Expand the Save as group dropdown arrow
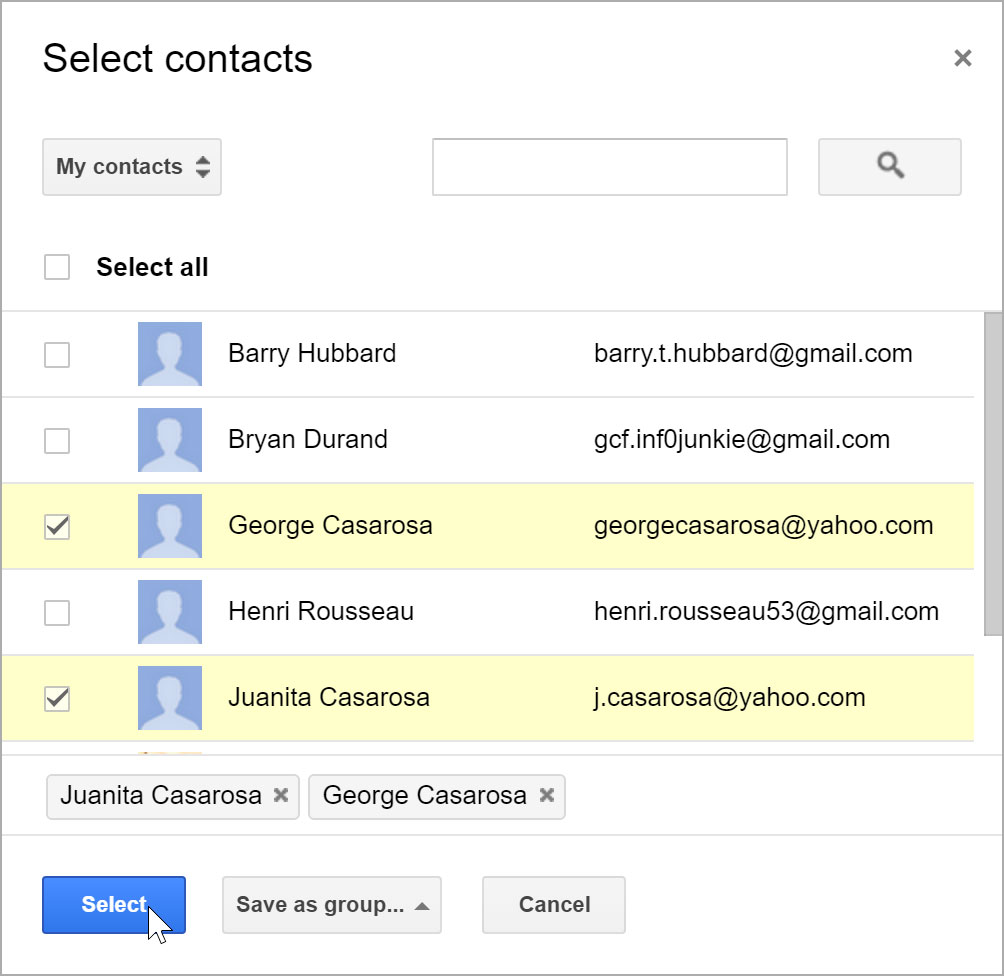The image size is (1004, 976). [421, 904]
